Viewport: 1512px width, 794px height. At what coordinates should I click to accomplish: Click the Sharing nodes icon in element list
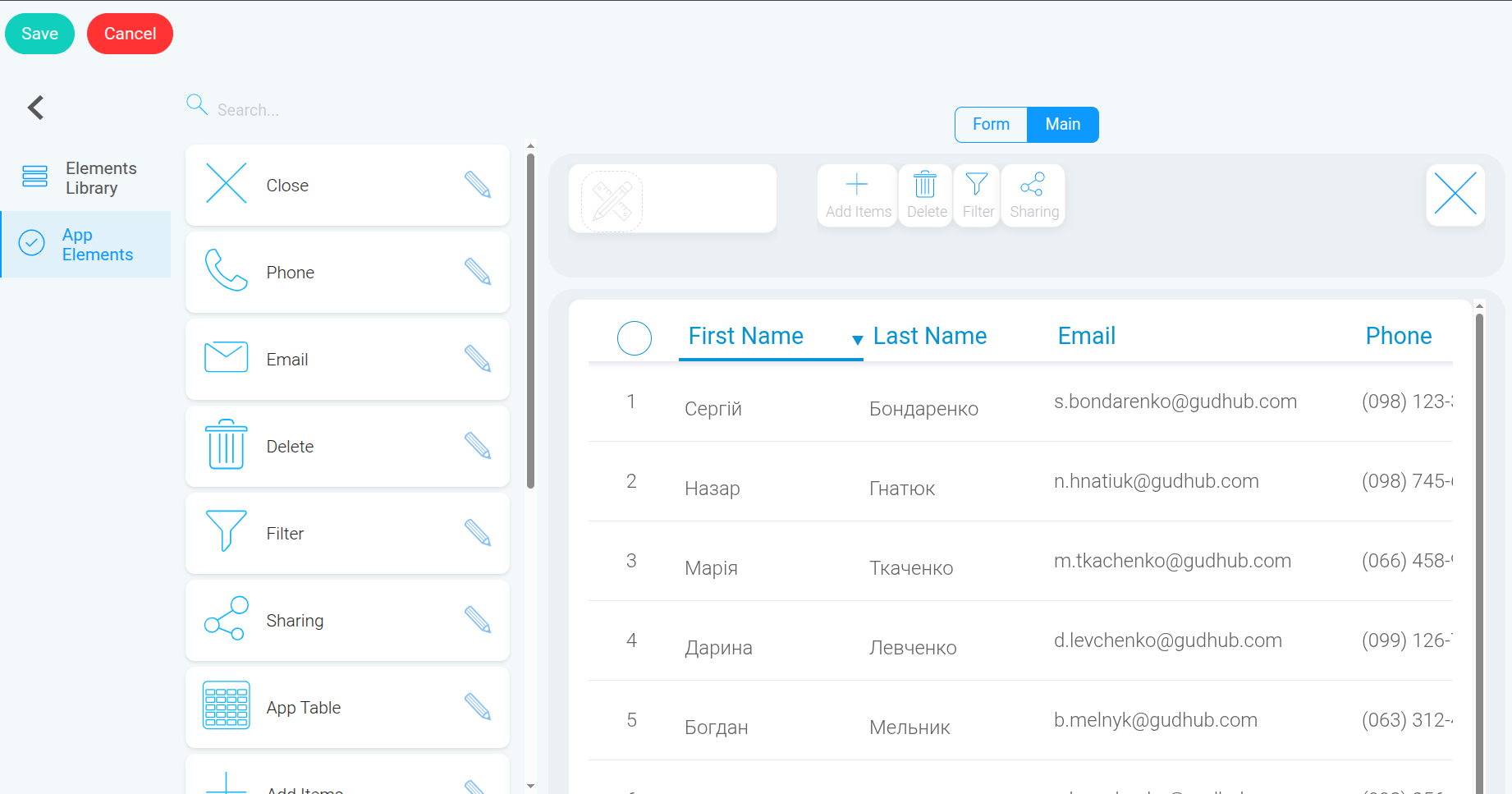click(226, 618)
